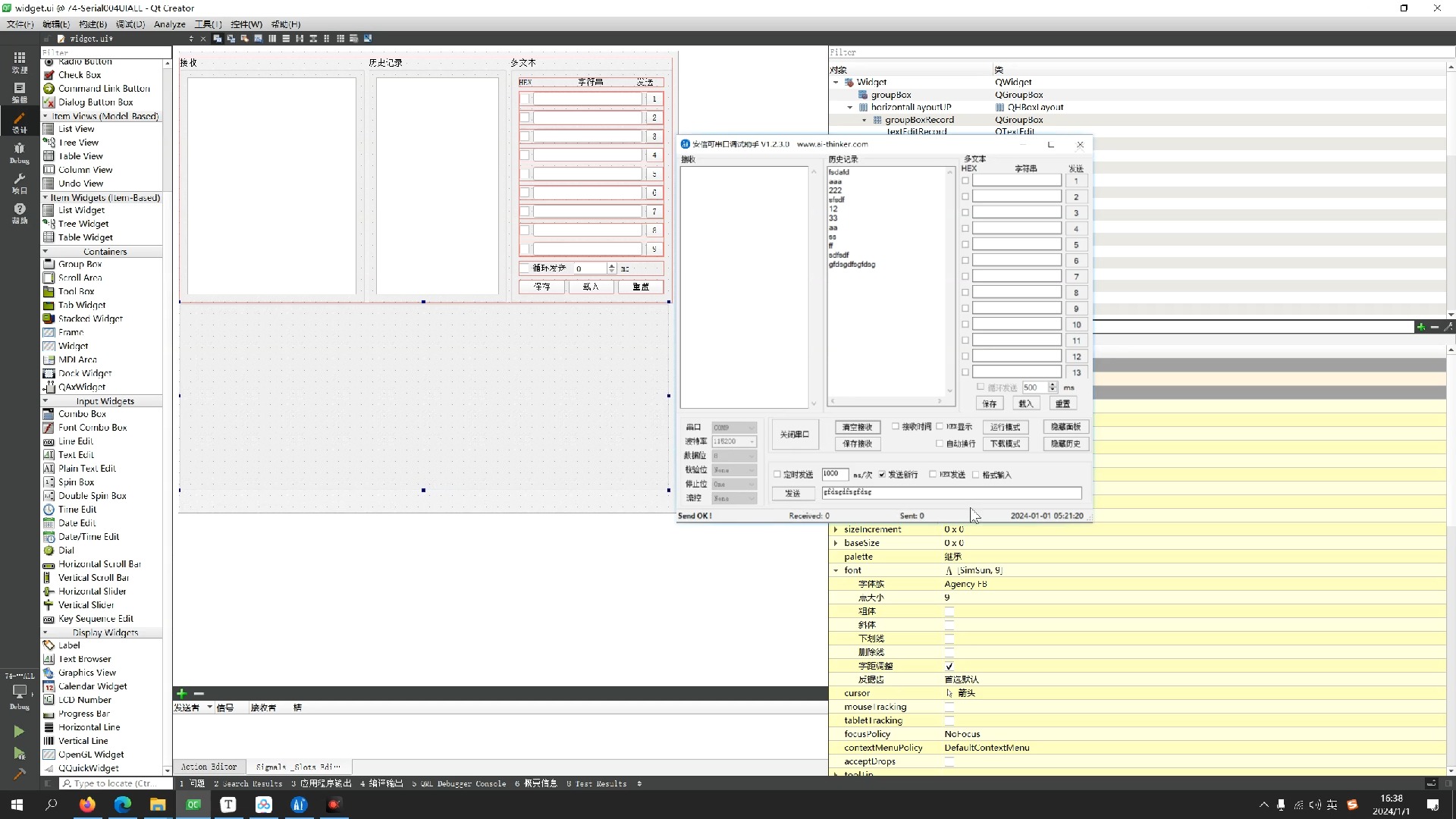Click the green Run button
The height and width of the screenshot is (819, 1456).
[19, 732]
